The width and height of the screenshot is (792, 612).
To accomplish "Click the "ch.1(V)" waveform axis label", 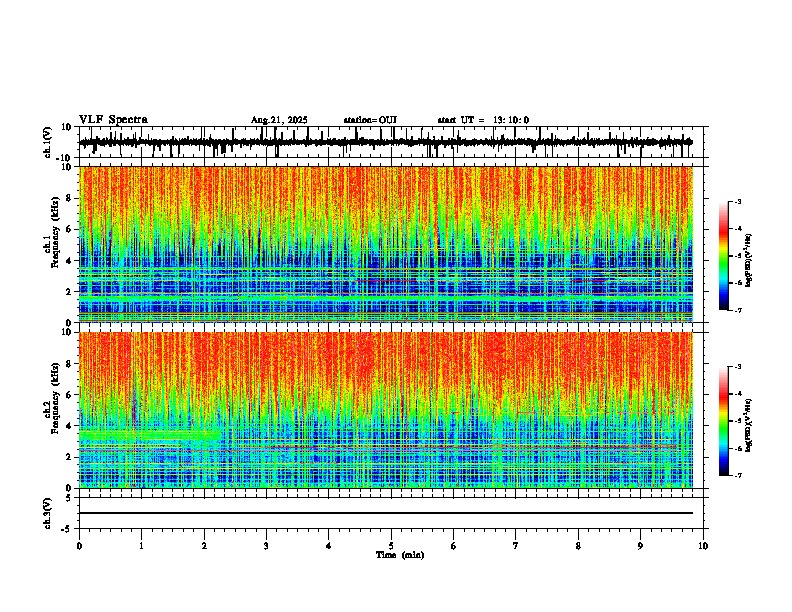I will tap(48, 142).
